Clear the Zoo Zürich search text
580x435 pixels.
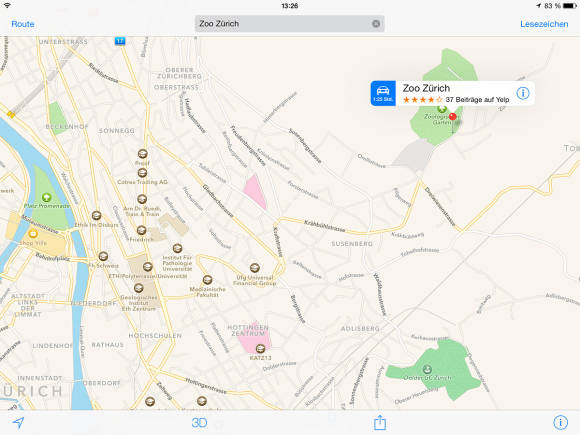pos(376,24)
